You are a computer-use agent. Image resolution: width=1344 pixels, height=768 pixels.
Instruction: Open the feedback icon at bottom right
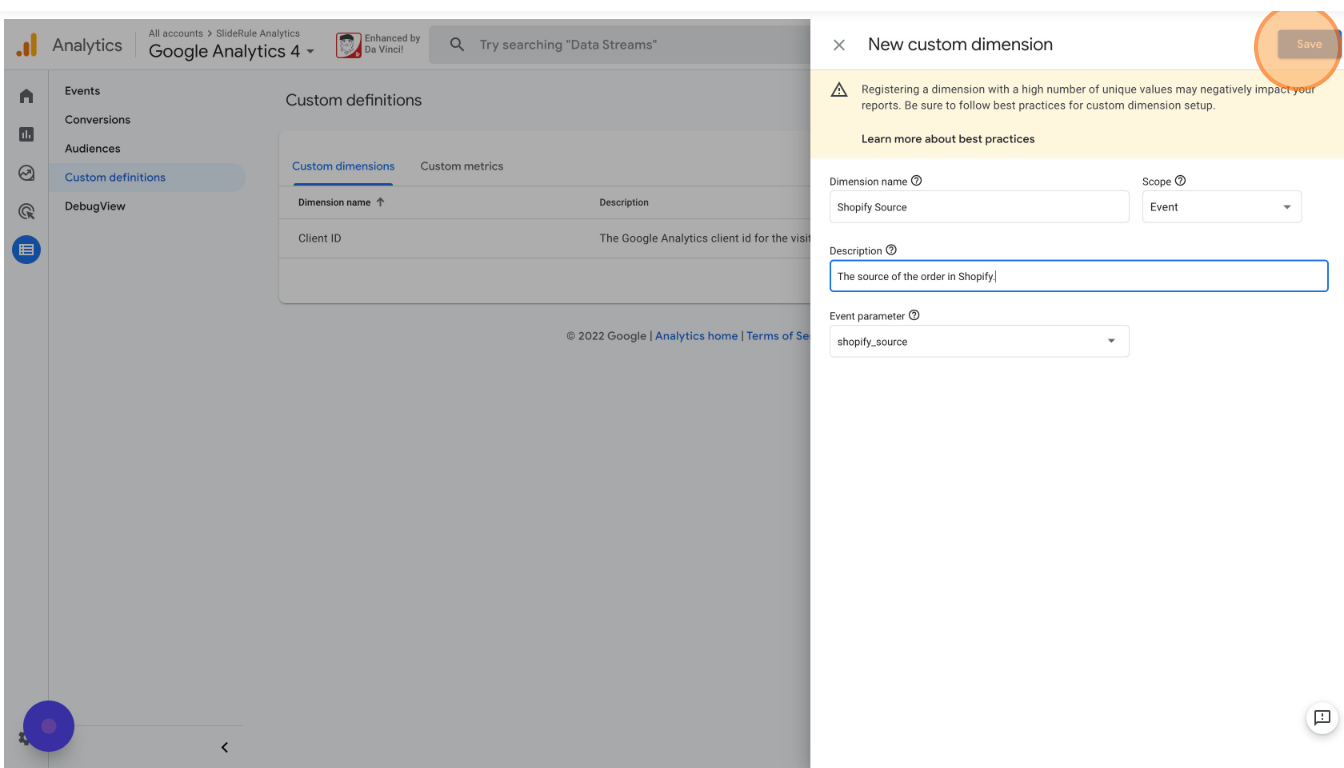pyautogui.click(x=1321, y=717)
